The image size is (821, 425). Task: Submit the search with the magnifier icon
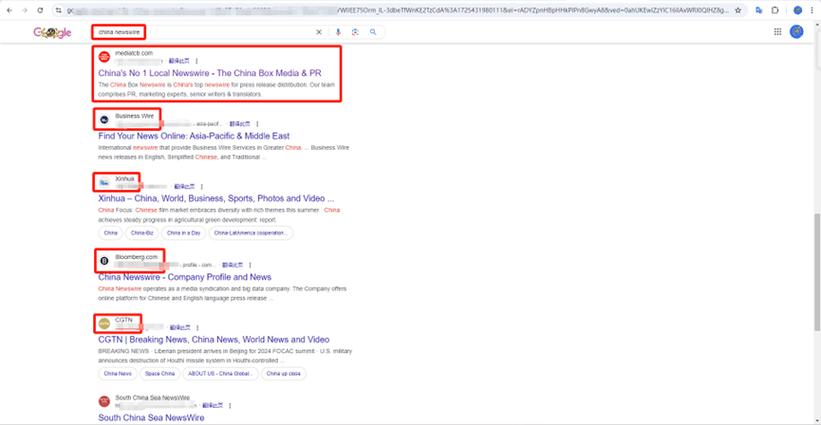(x=373, y=32)
